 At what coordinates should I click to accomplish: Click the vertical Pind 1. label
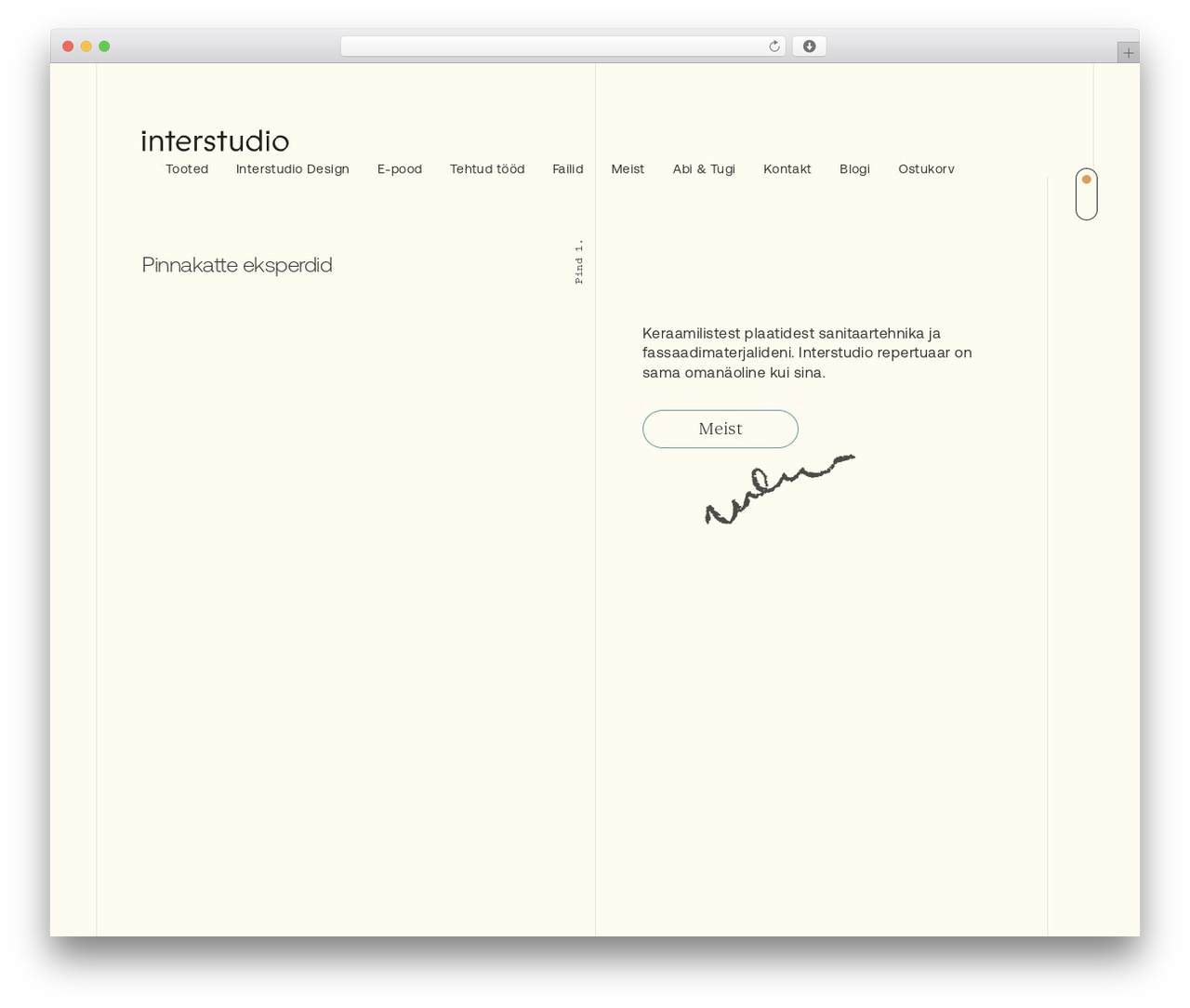tap(579, 261)
